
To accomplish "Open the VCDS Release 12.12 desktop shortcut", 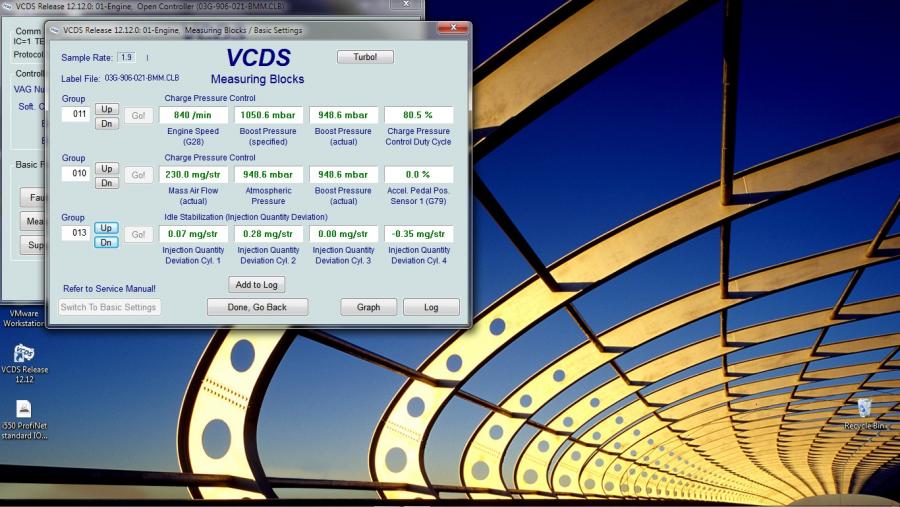I will 25,355.
